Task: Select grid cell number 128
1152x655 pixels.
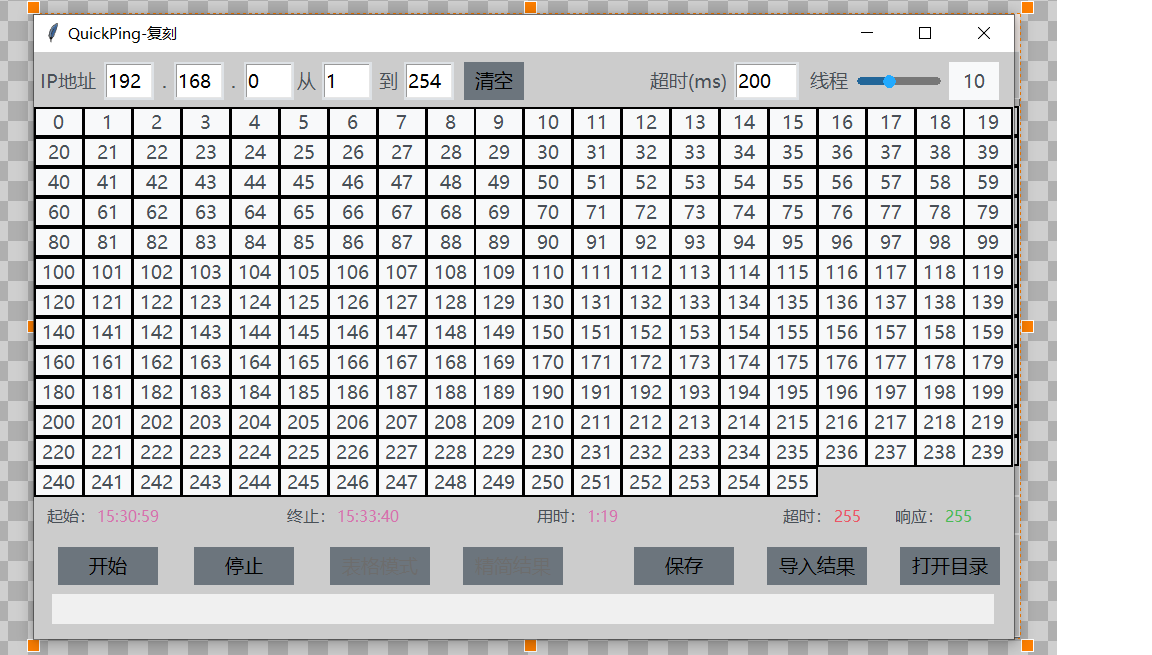Action: (450, 302)
